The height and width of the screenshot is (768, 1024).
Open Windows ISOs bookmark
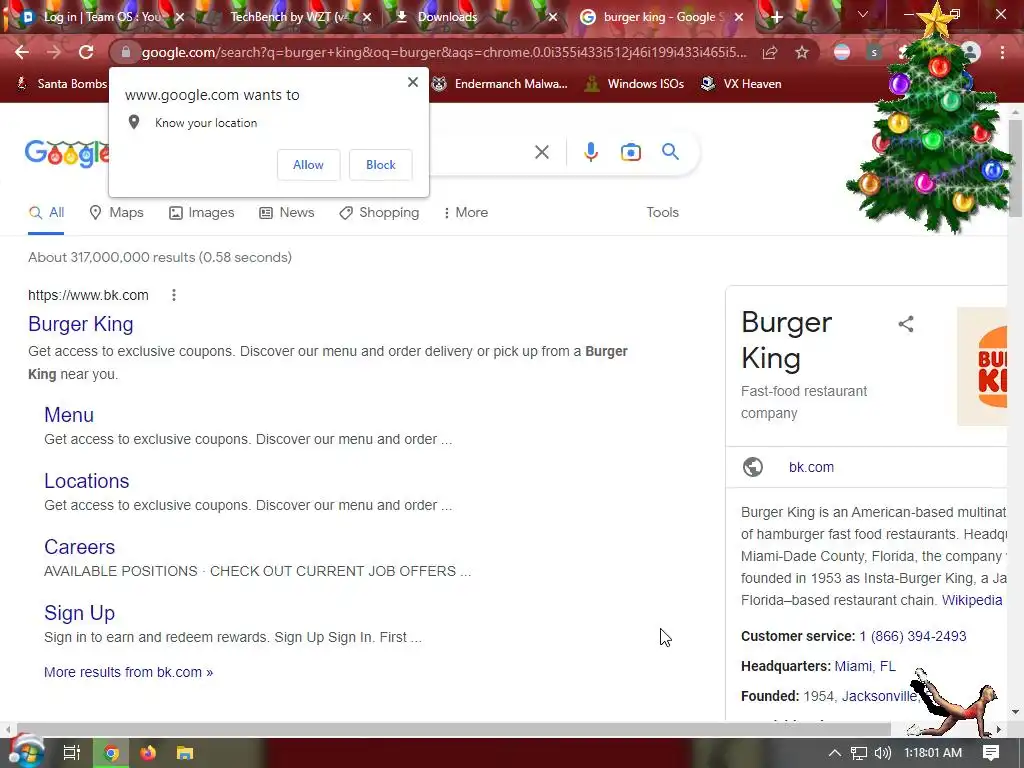(633, 84)
